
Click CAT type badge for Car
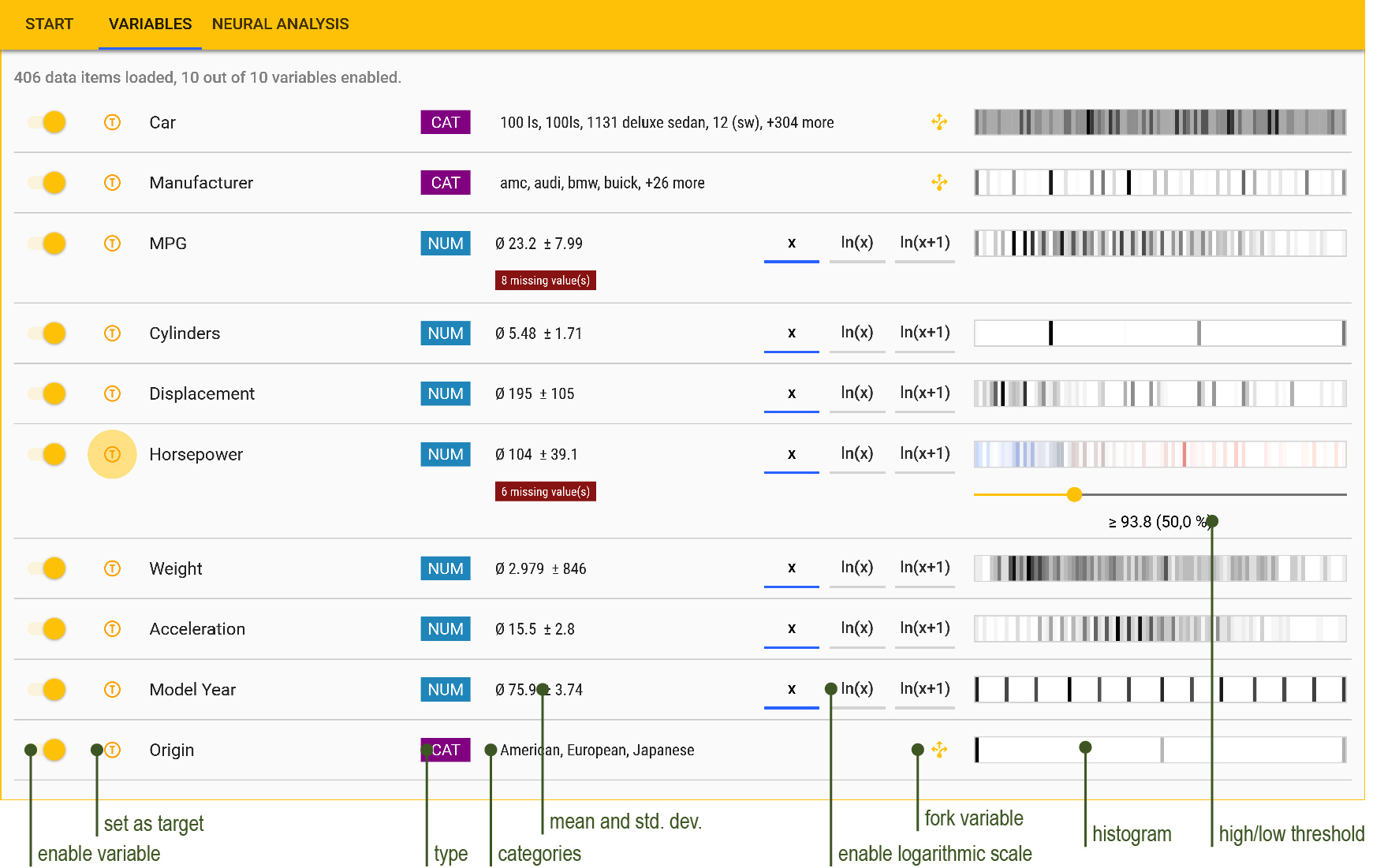point(446,122)
